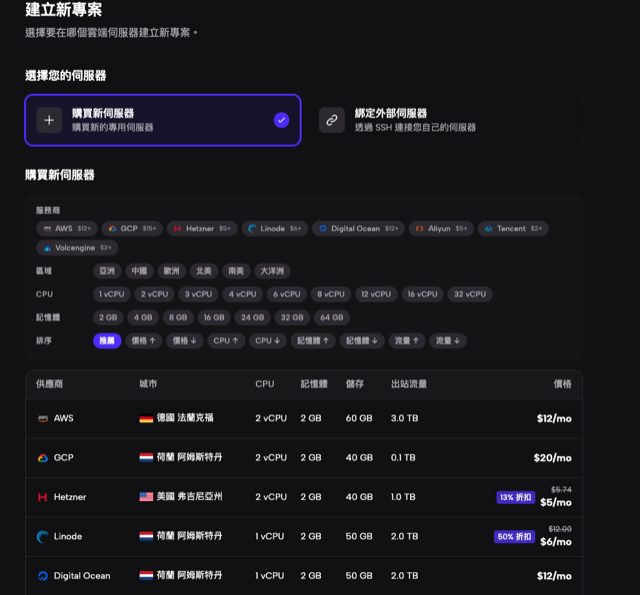This screenshot has width=640, height=595.
Task: Filter memory by 2 GB chip
Action: tap(108, 317)
